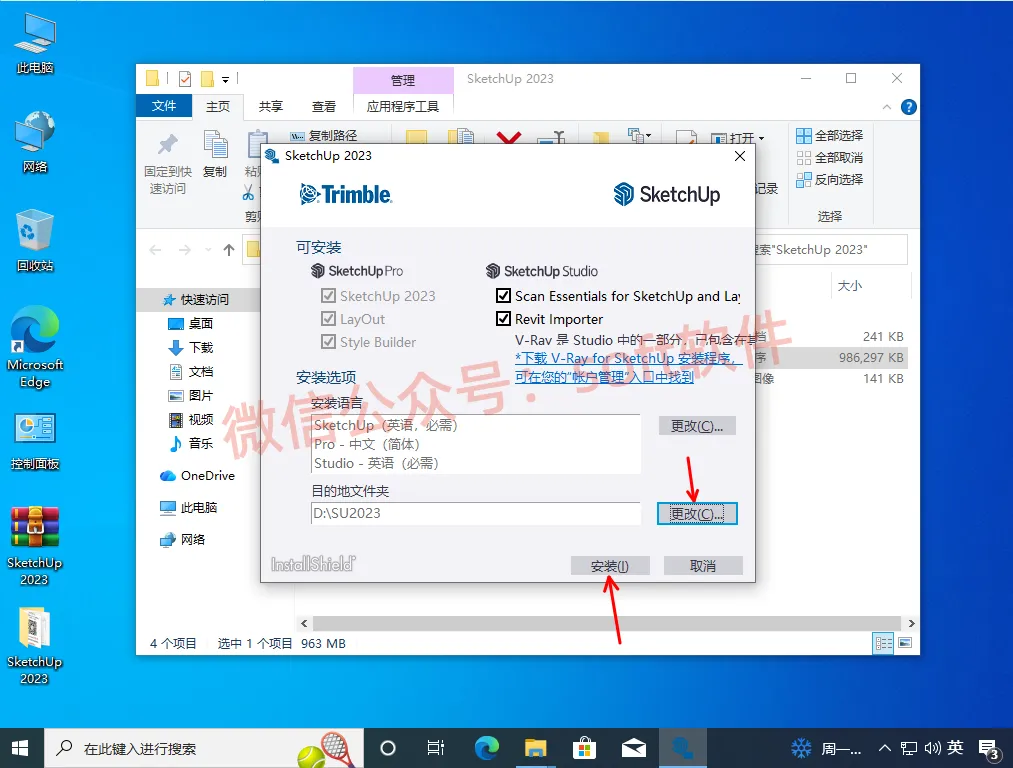Click the Explorer back navigation arrow
The image size is (1013, 768).
point(155,250)
